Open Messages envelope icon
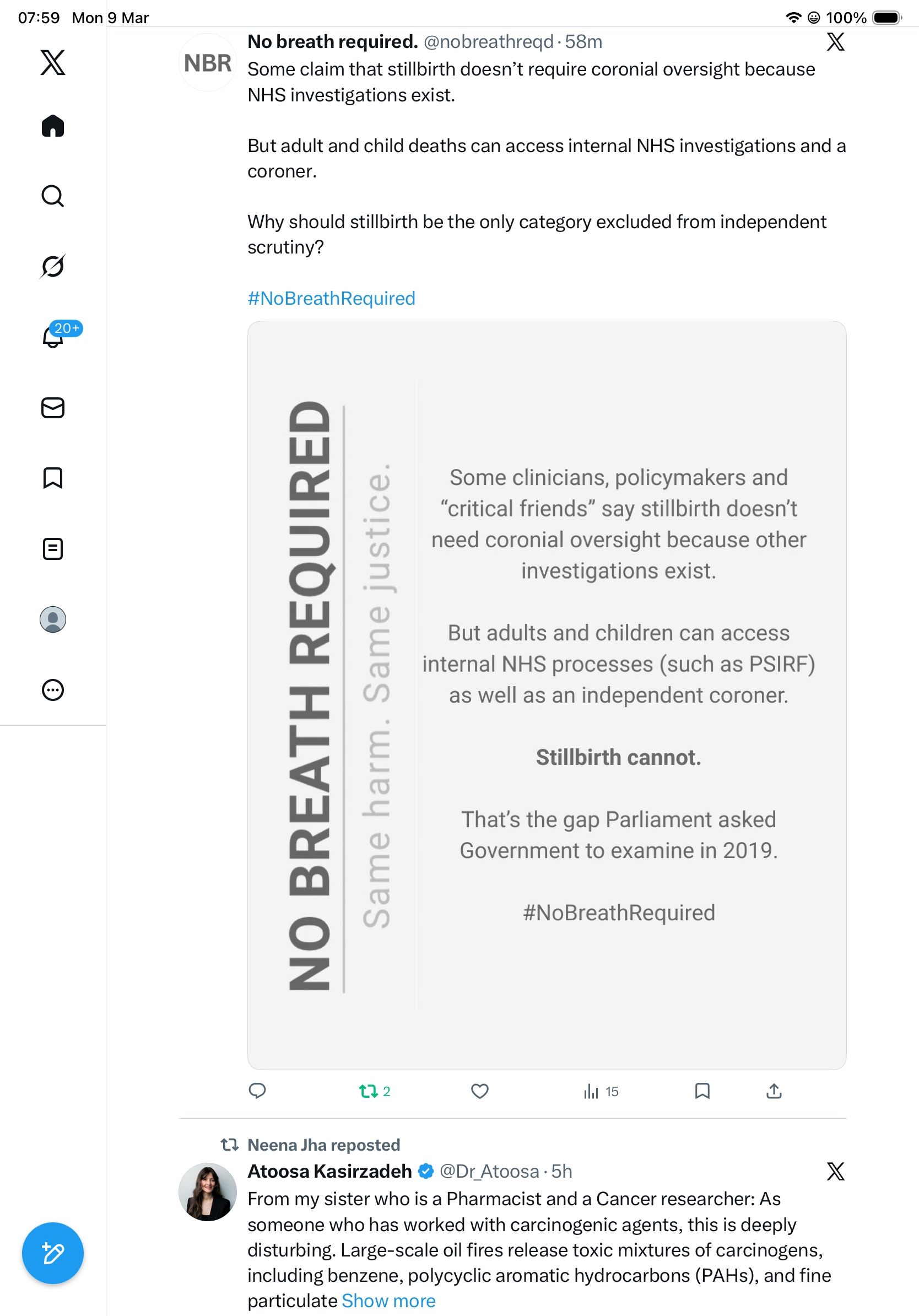Viewport: 919px width, 1316px height. click(x=53, y=407)
